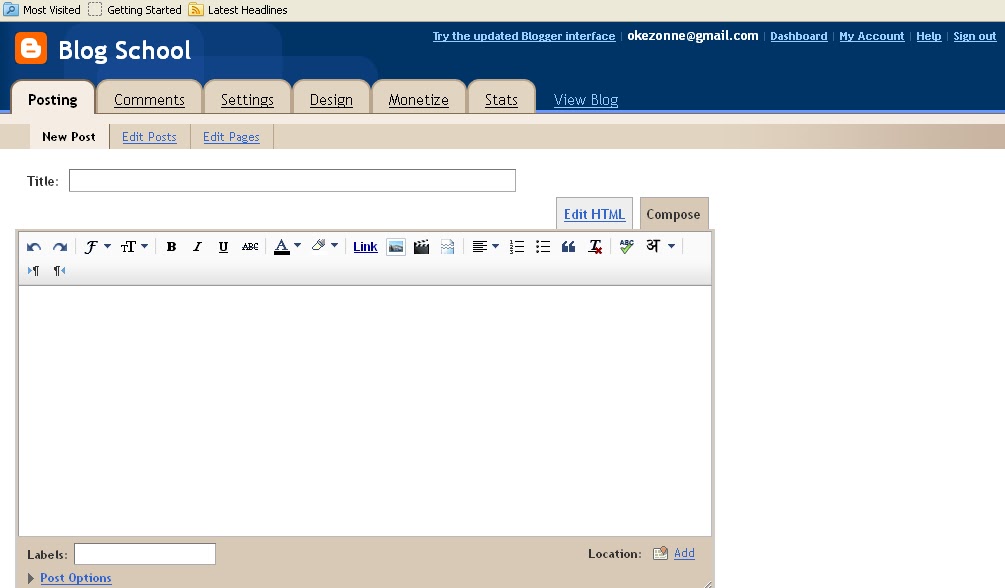
Task: Click inside the Labels input field
Action: (x=145, y=554)
